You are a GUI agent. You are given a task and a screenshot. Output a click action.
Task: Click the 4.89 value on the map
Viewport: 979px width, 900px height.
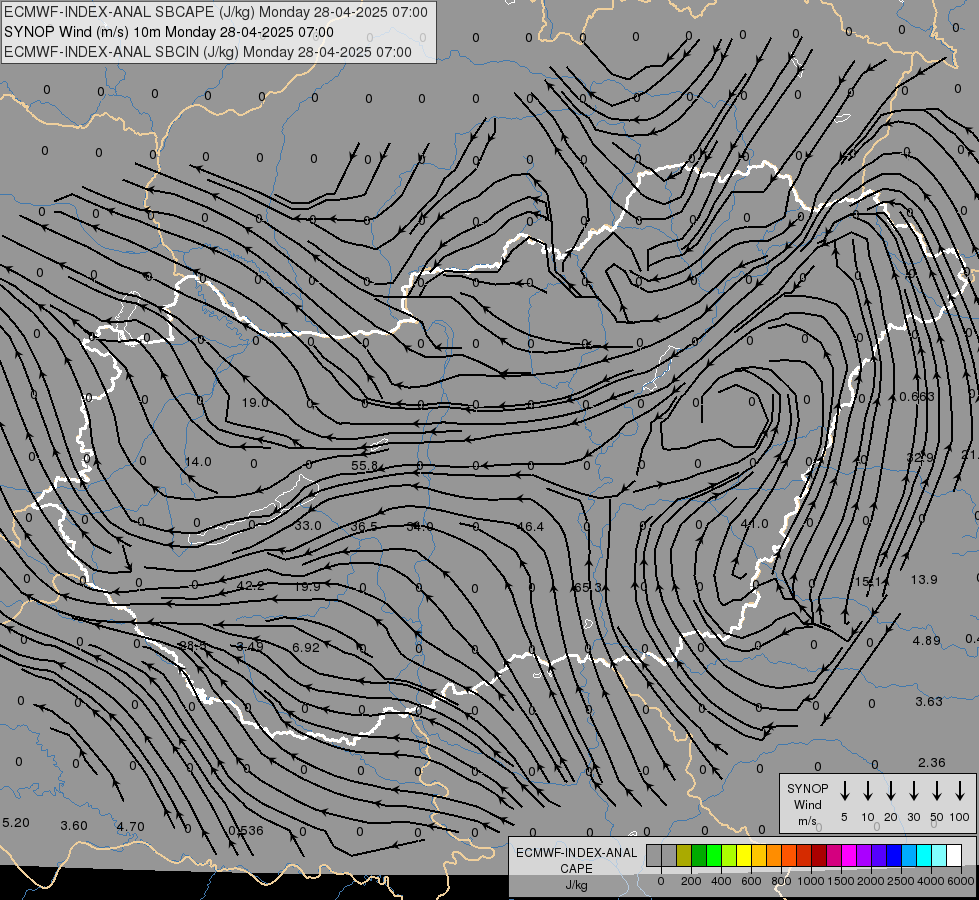pos(927,641)
